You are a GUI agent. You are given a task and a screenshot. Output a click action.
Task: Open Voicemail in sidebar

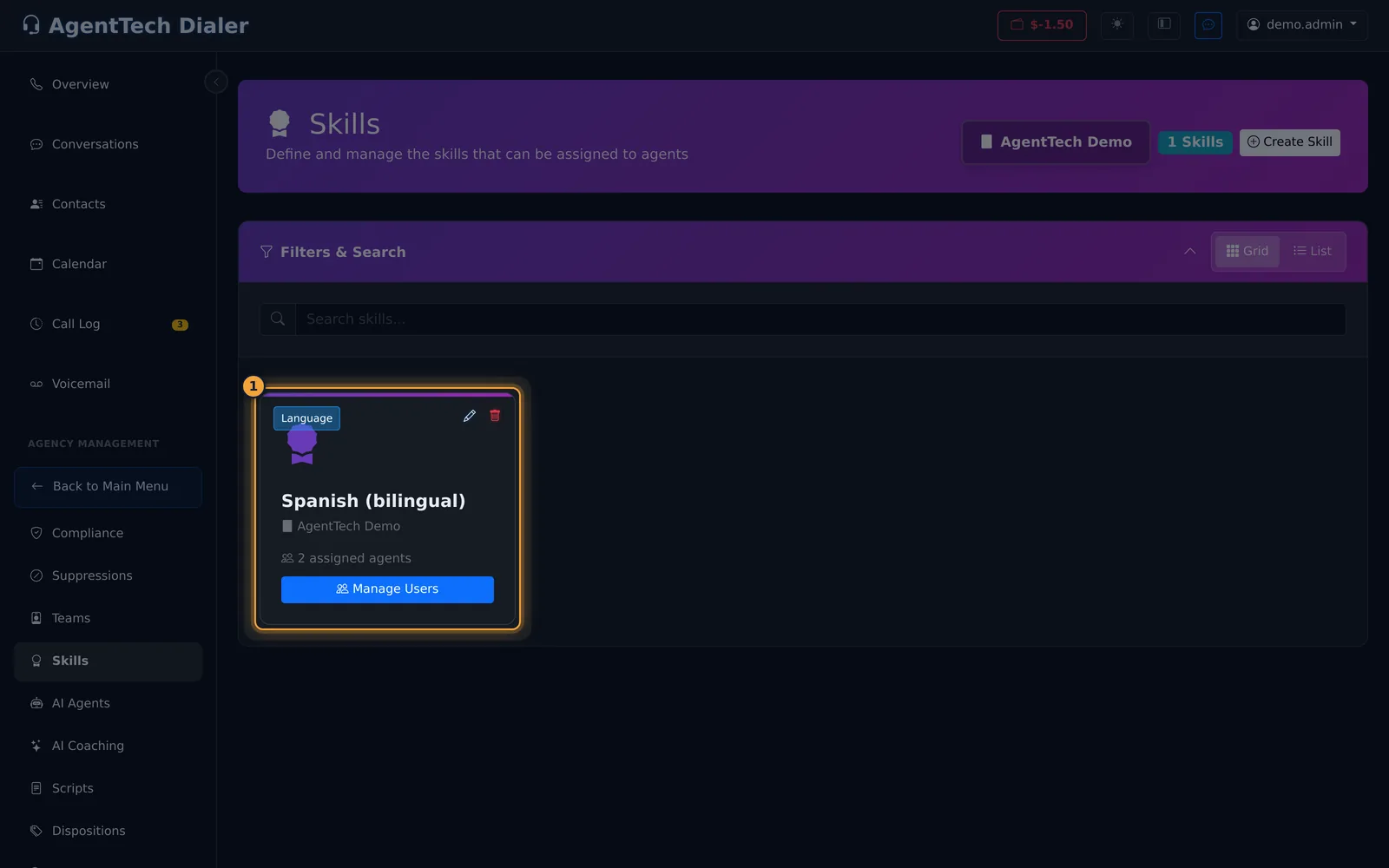tap(109, 384)
